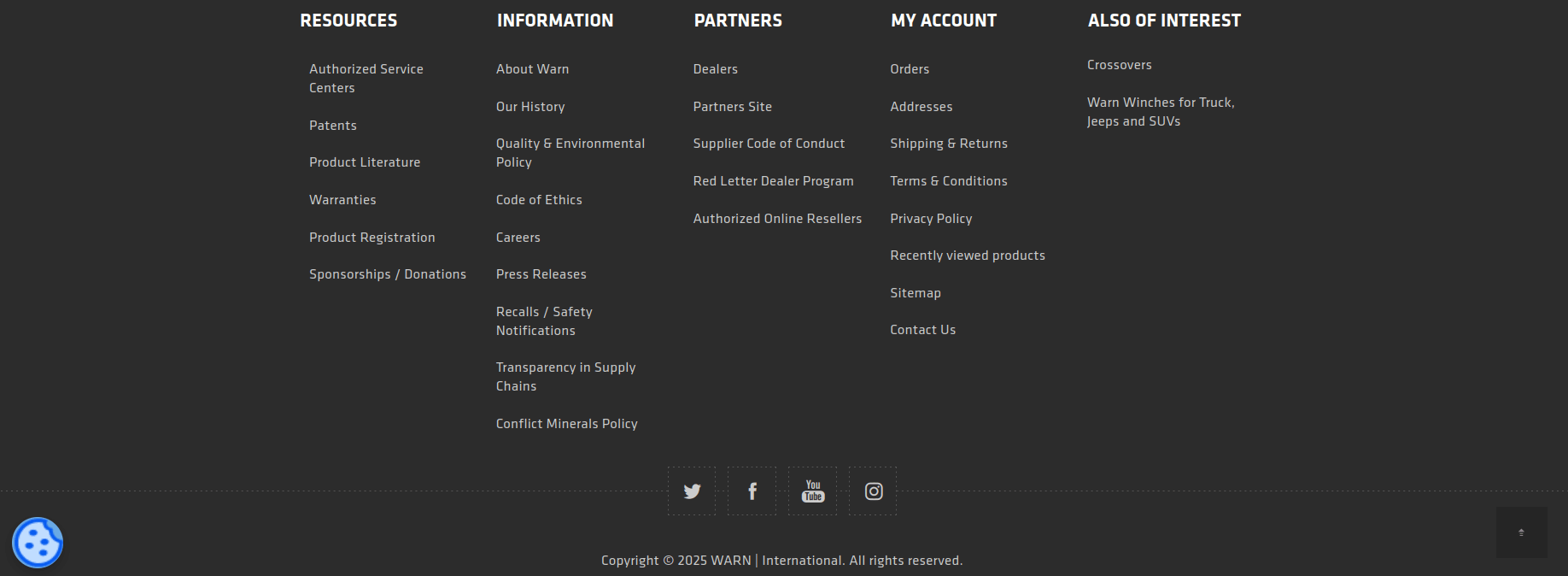Image resolution: width=1568 pixels, height=576 pixels.
Task: Open Sponsorships / Donations link
Action: [387, 274]
